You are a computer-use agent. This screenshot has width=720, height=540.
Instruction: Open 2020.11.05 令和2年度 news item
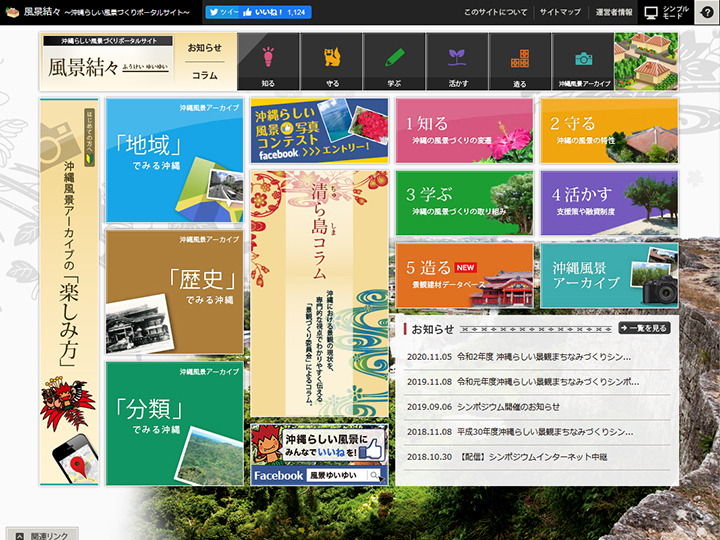click(x=537, y=357)
